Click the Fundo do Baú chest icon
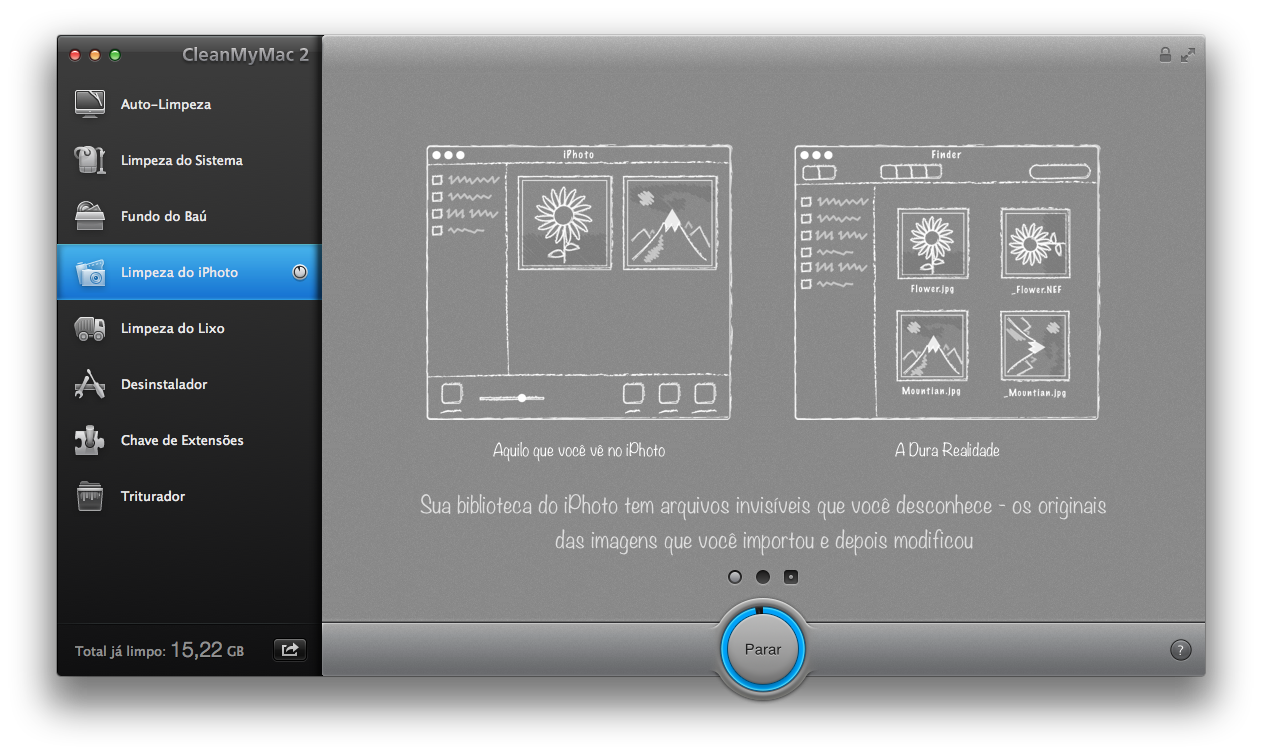The height and width of the screenshot is (755, 1262). click(x=90, y=216)
